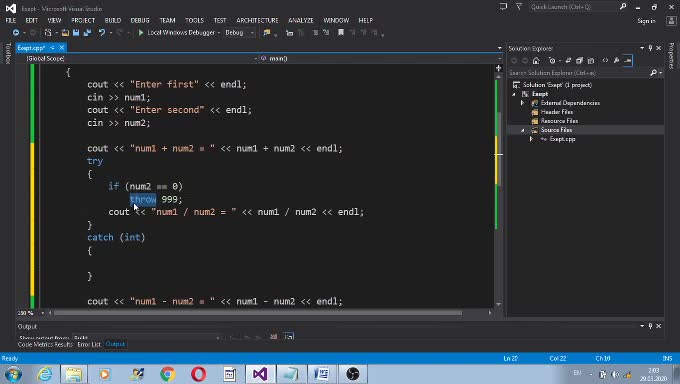
Task: Click the bookmark icon in the toolbar
Action: [341, 33]
